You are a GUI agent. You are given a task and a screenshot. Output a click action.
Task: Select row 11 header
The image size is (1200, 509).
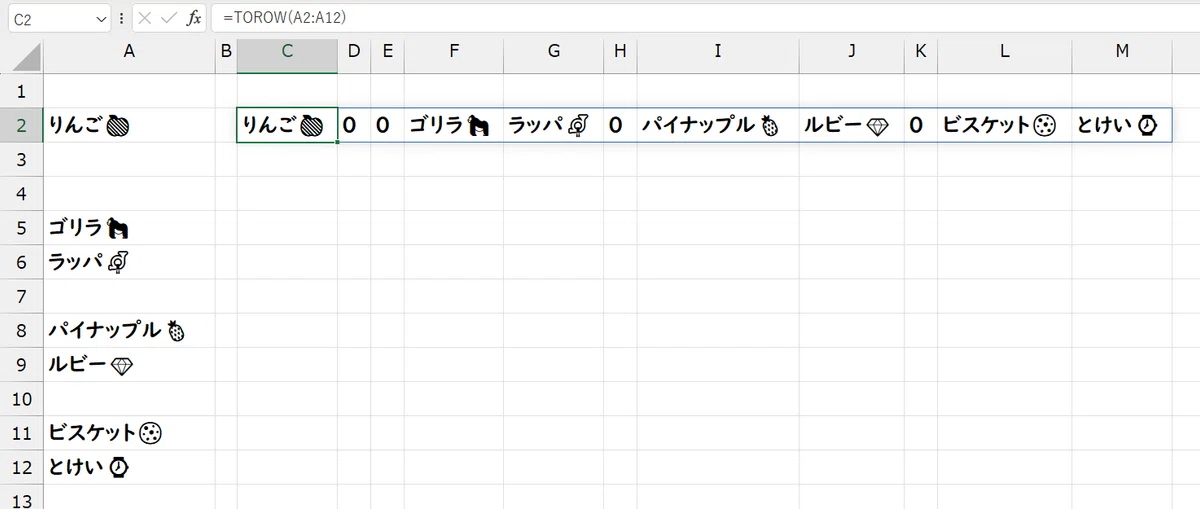[22, 433]
